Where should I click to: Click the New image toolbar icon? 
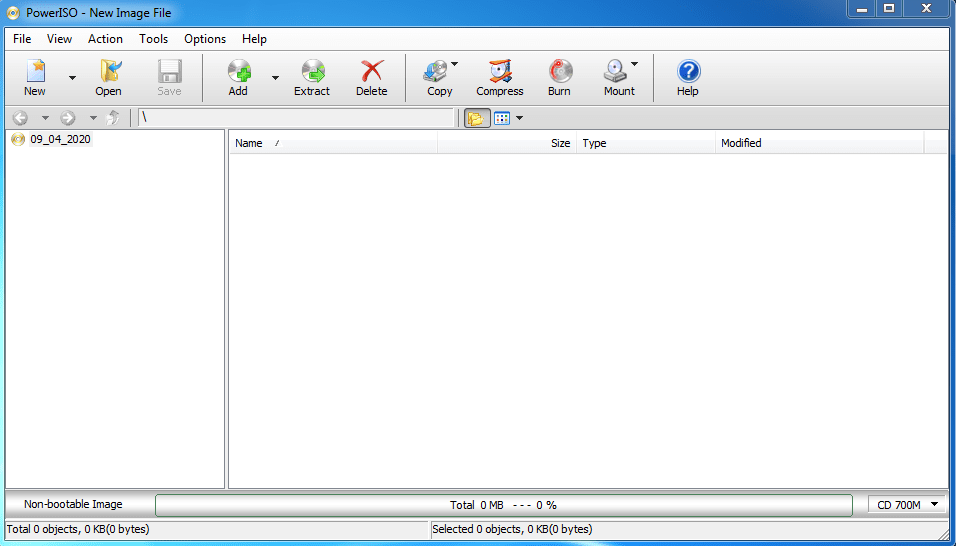tap(35, 77)
